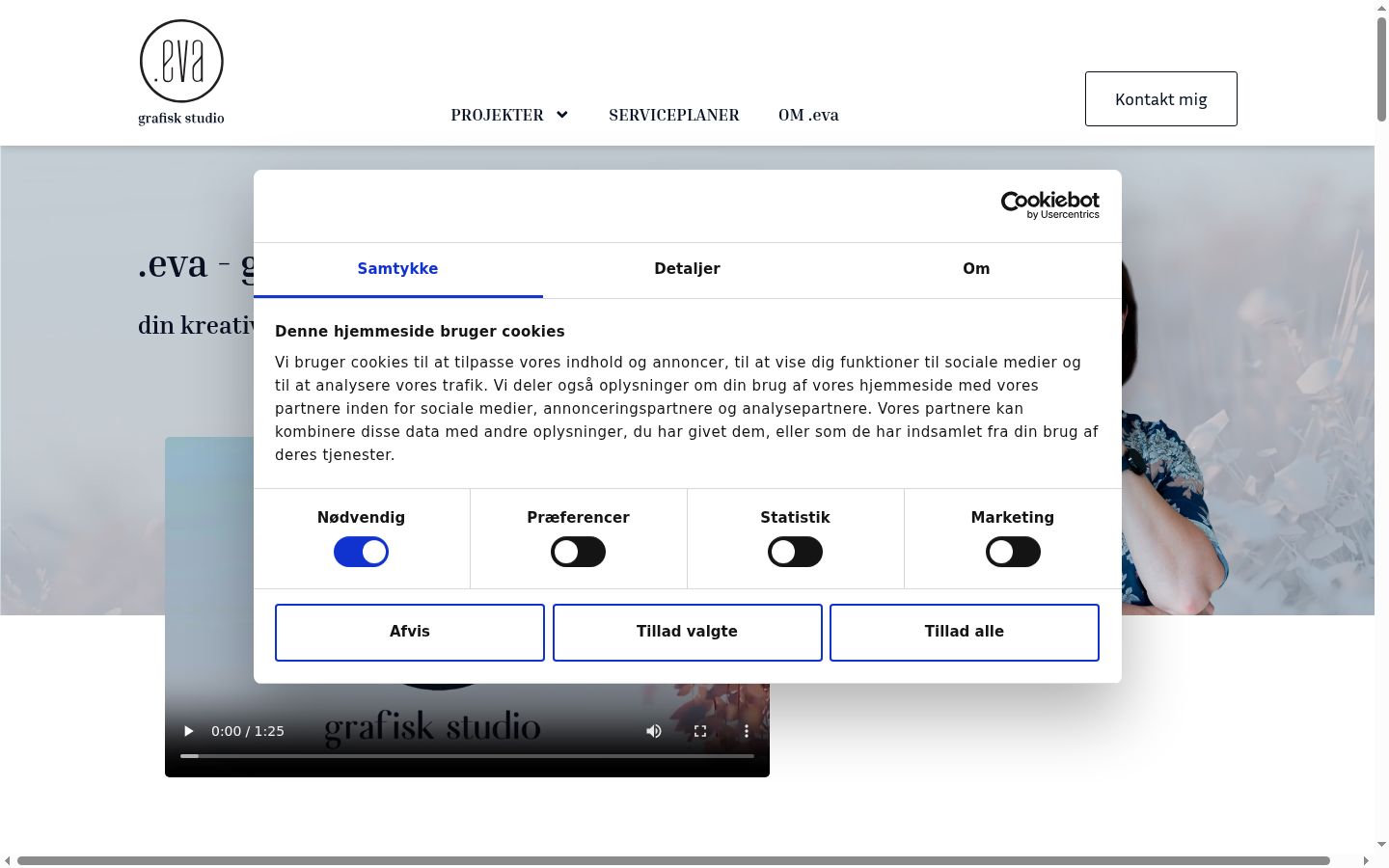Switch to the Om tab

pos(976,269)
